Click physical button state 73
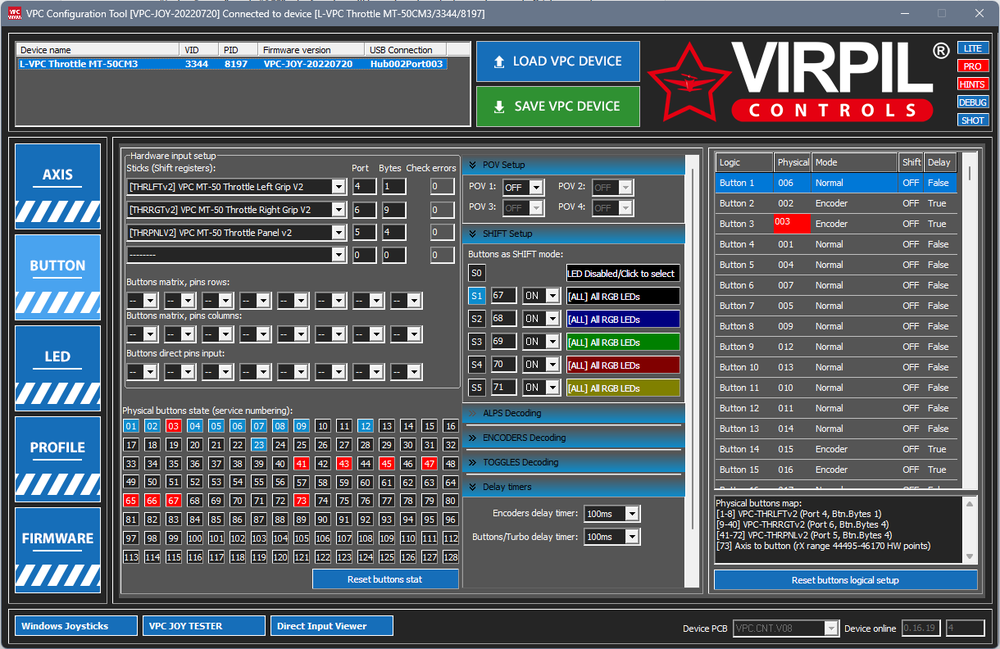Image resolution: width=1000 pixels, height=649 pixels. click(301, 501)
